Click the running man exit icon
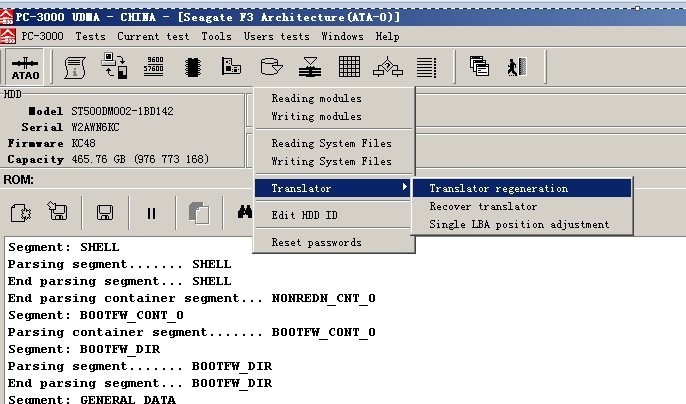The width and height of the screenshot is (686, 404). [x=517, y=67]
